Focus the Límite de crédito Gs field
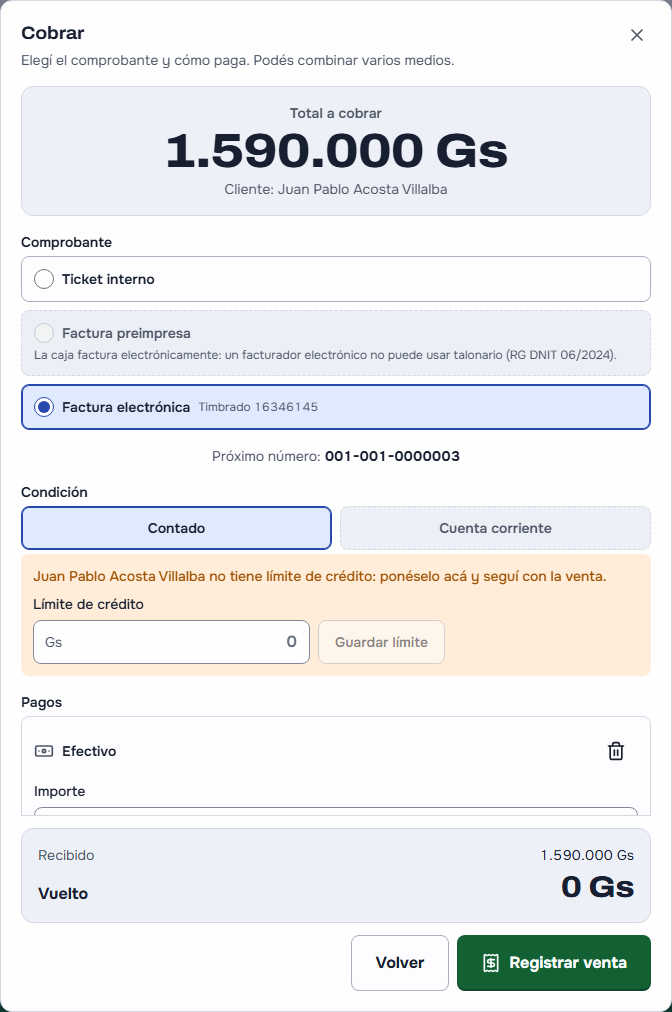672x1012 pixels. (x=171, y=642)
